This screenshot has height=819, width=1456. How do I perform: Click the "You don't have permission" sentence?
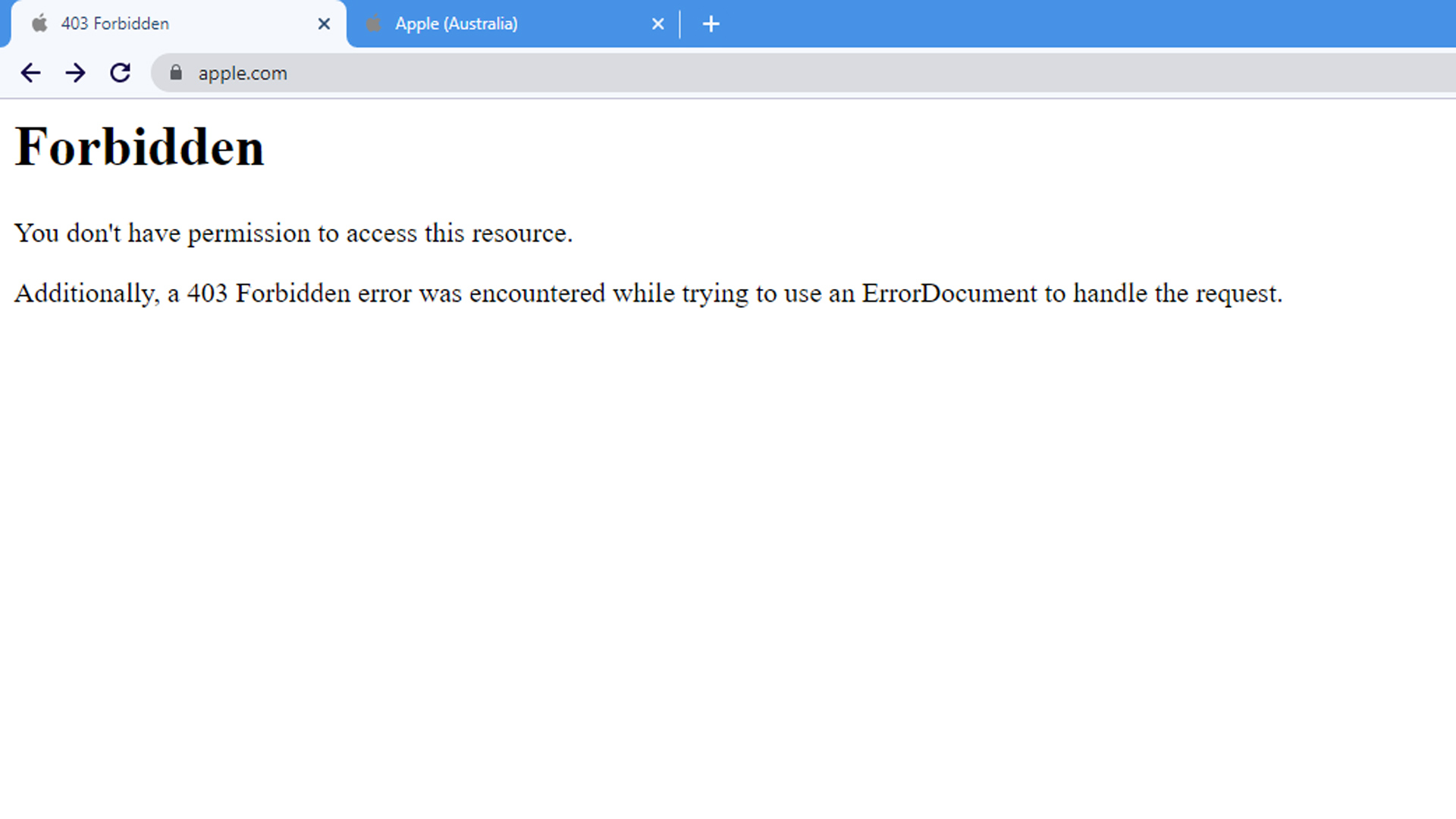pos(293,234)
